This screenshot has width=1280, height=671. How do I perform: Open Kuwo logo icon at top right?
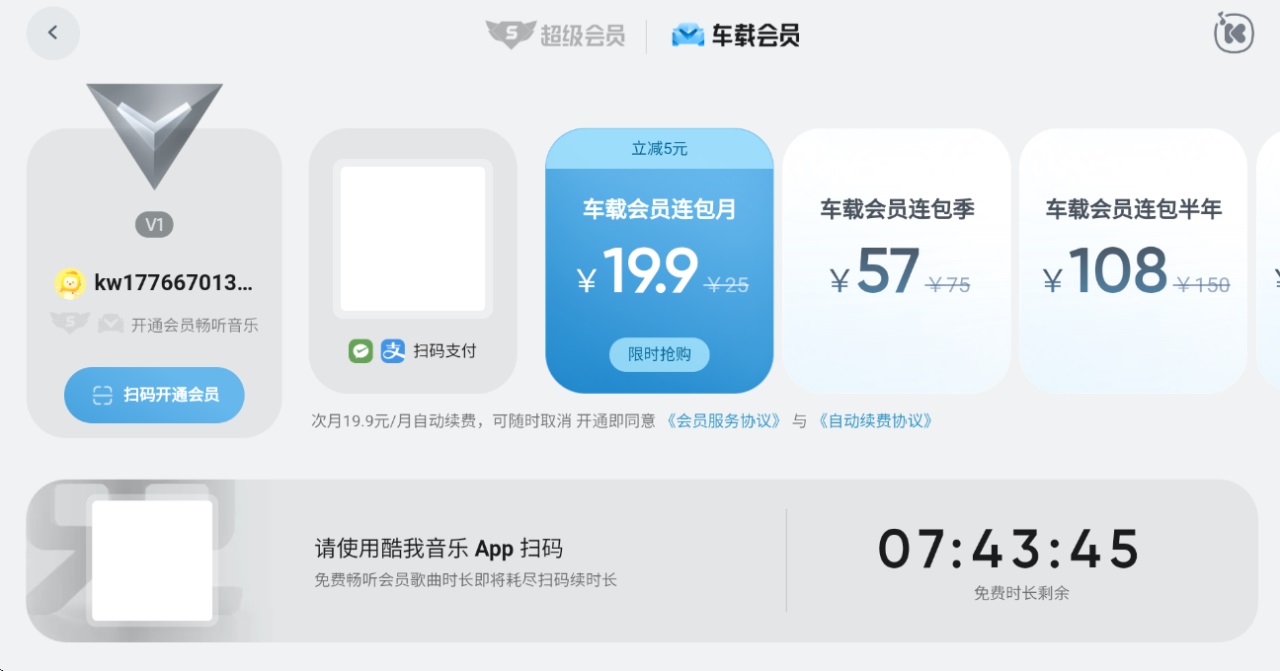tap(1233, 32)
